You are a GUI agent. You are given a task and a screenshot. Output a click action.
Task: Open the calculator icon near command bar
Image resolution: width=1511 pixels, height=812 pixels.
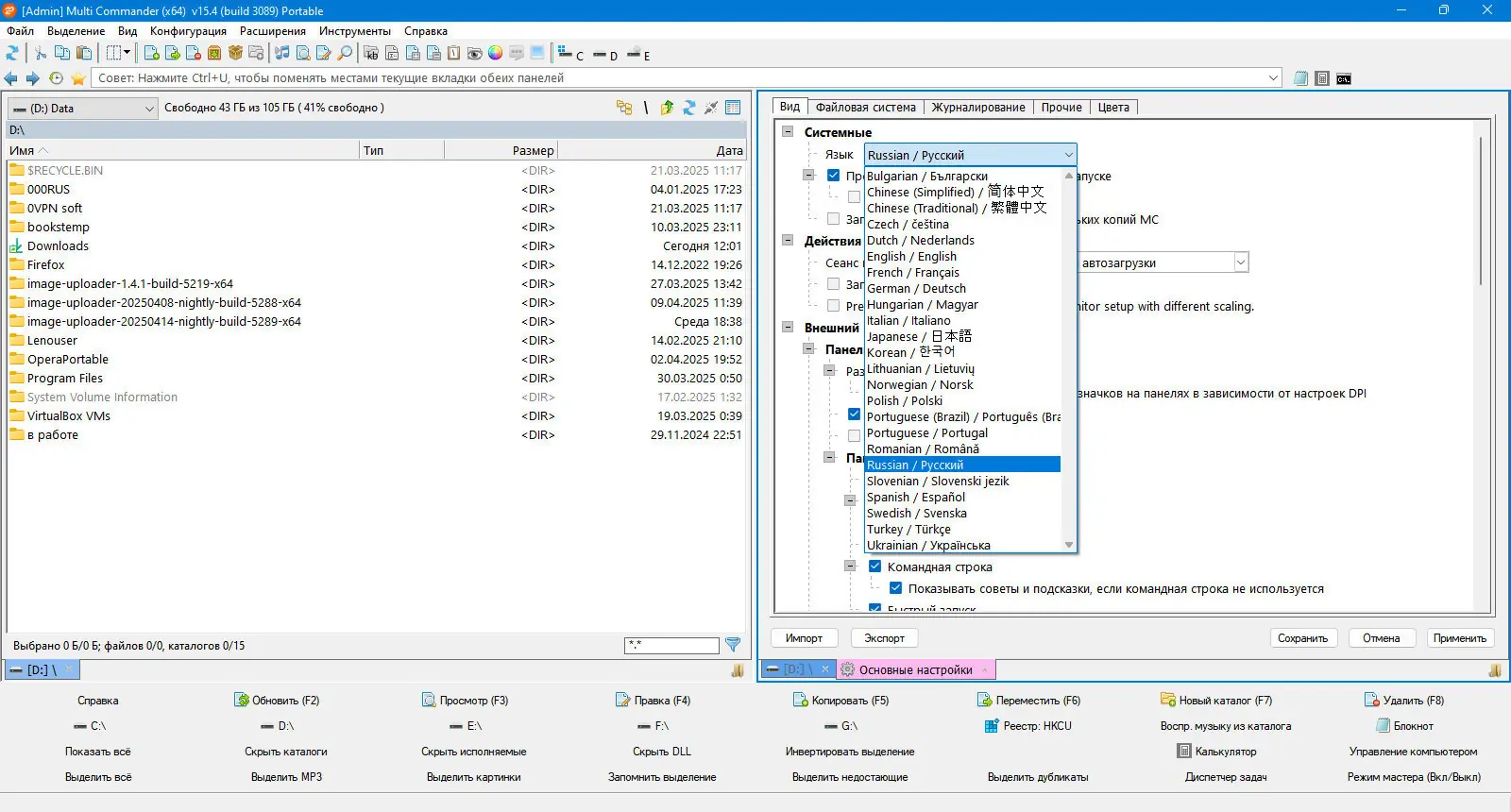1322,78
